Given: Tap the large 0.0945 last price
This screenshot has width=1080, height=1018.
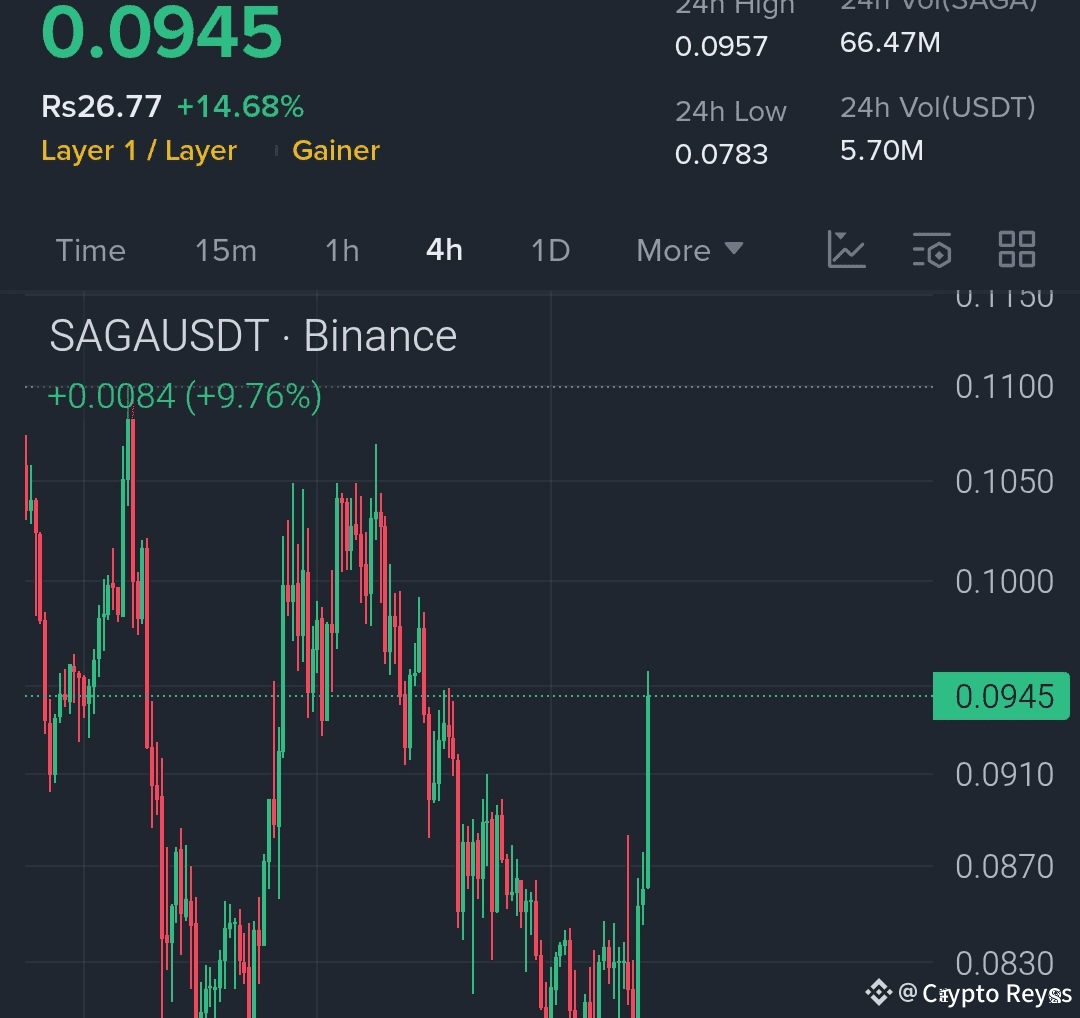Looking at the screenshot, I should tap(162, 32).
